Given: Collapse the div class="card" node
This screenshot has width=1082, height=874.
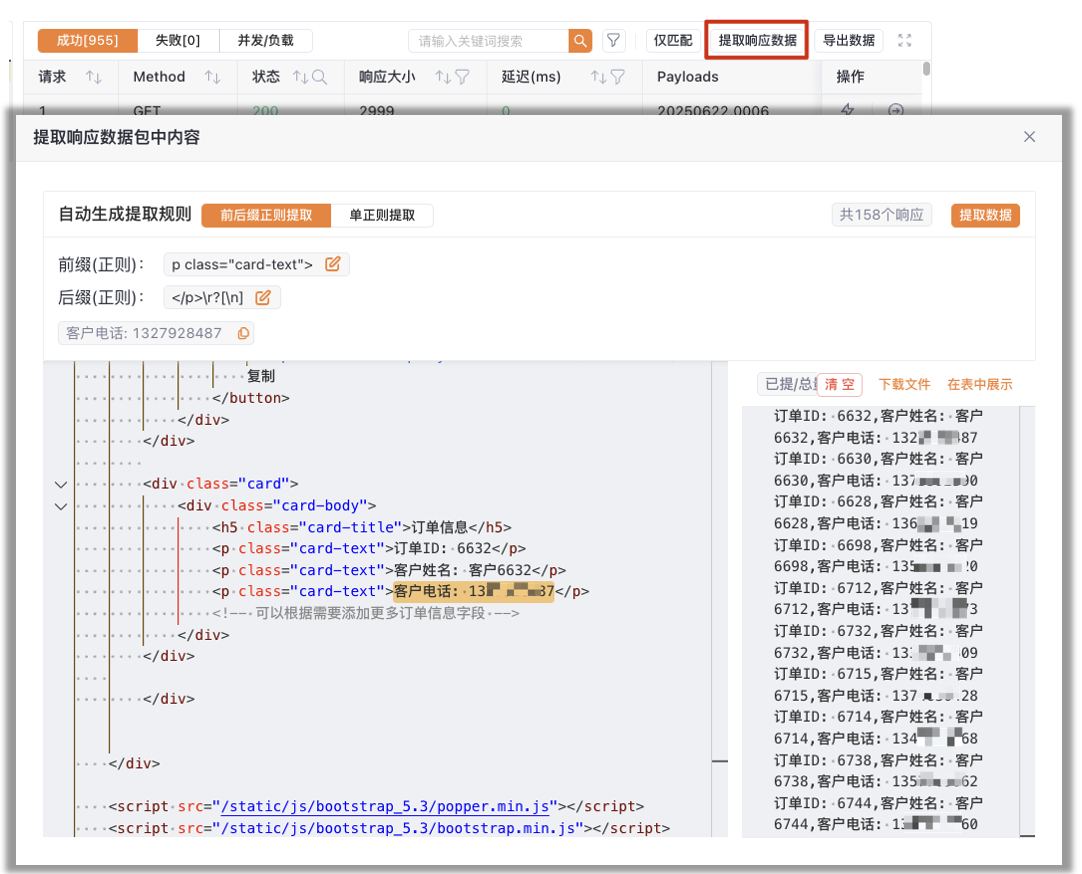Looking at the screenshot, I should point(61,484).
